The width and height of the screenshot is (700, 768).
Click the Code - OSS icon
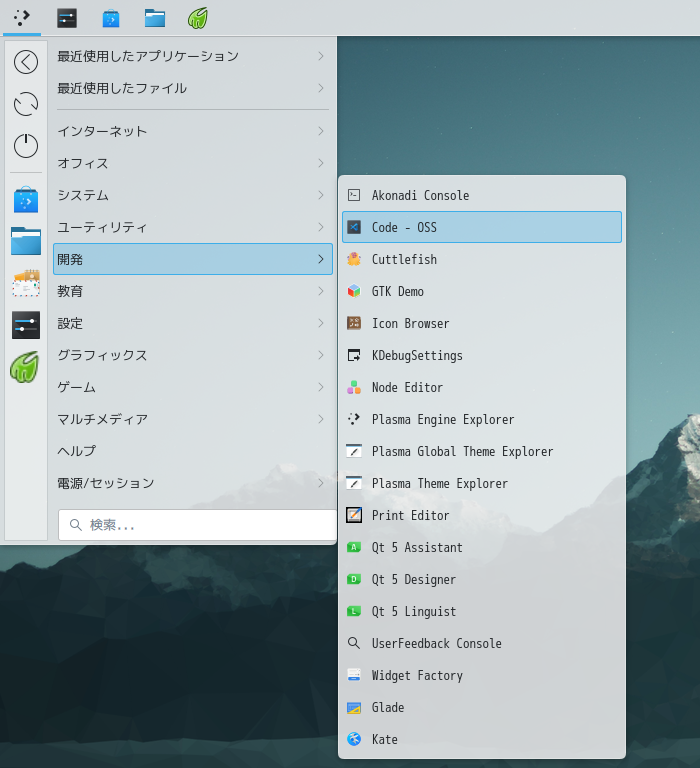(x=354, y=227)
